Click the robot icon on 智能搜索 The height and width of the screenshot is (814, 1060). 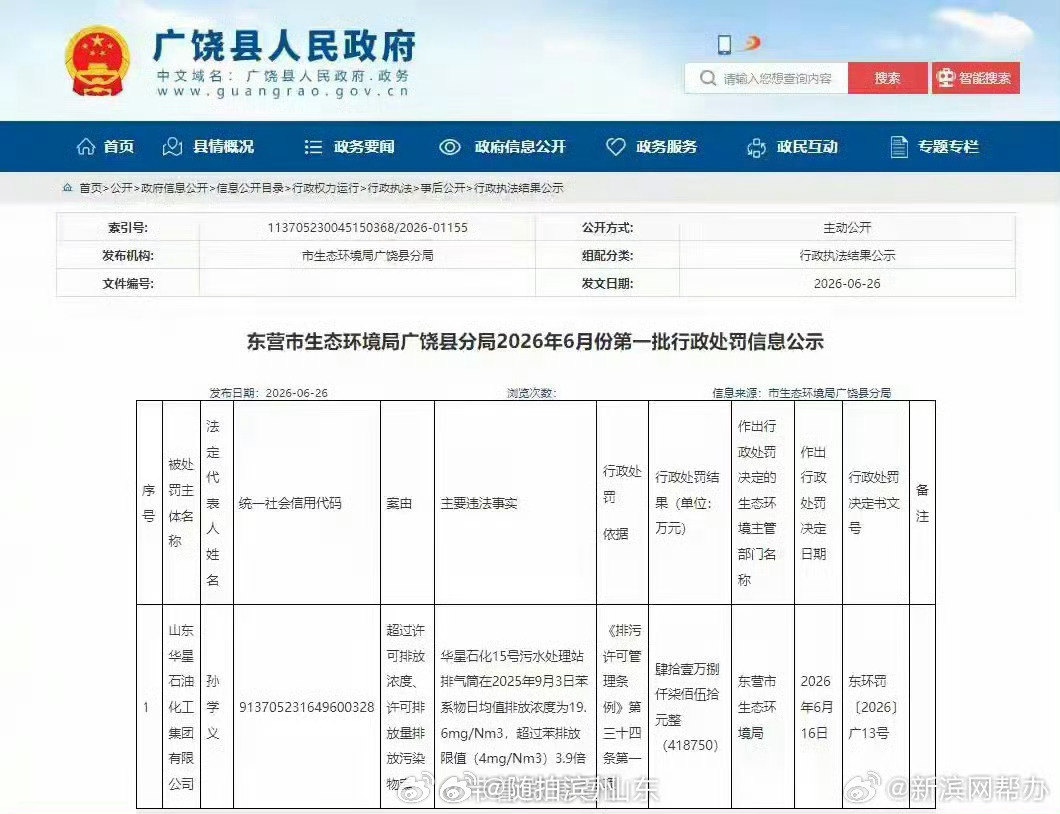pyautogui.click(x=945, y=78)
